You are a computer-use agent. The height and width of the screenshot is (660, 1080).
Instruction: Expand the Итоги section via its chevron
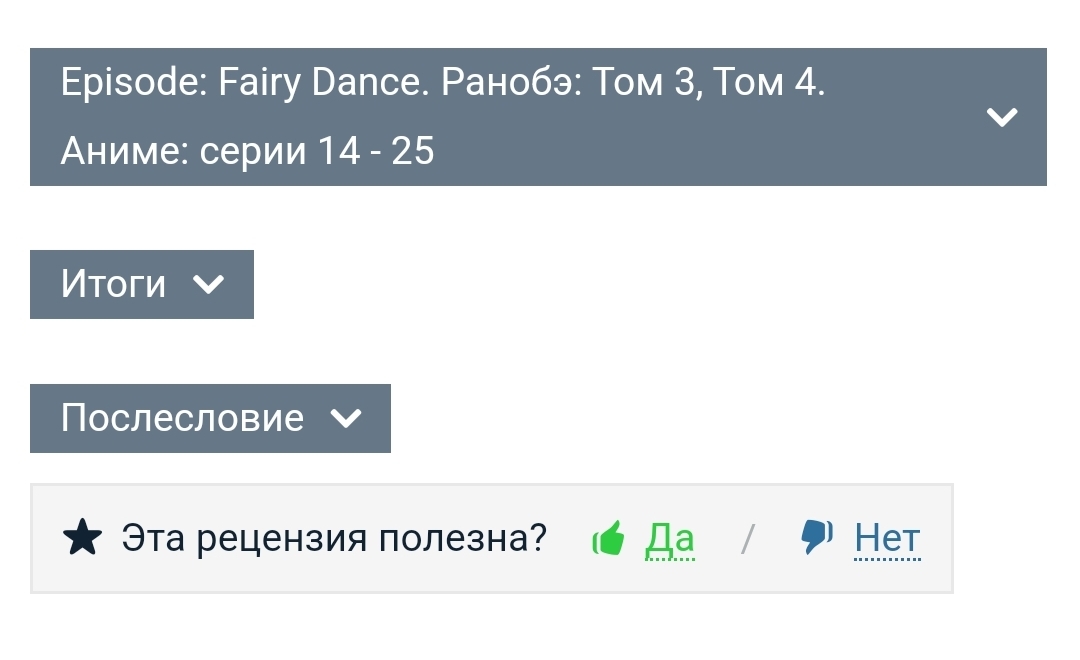tap(208, 285)
